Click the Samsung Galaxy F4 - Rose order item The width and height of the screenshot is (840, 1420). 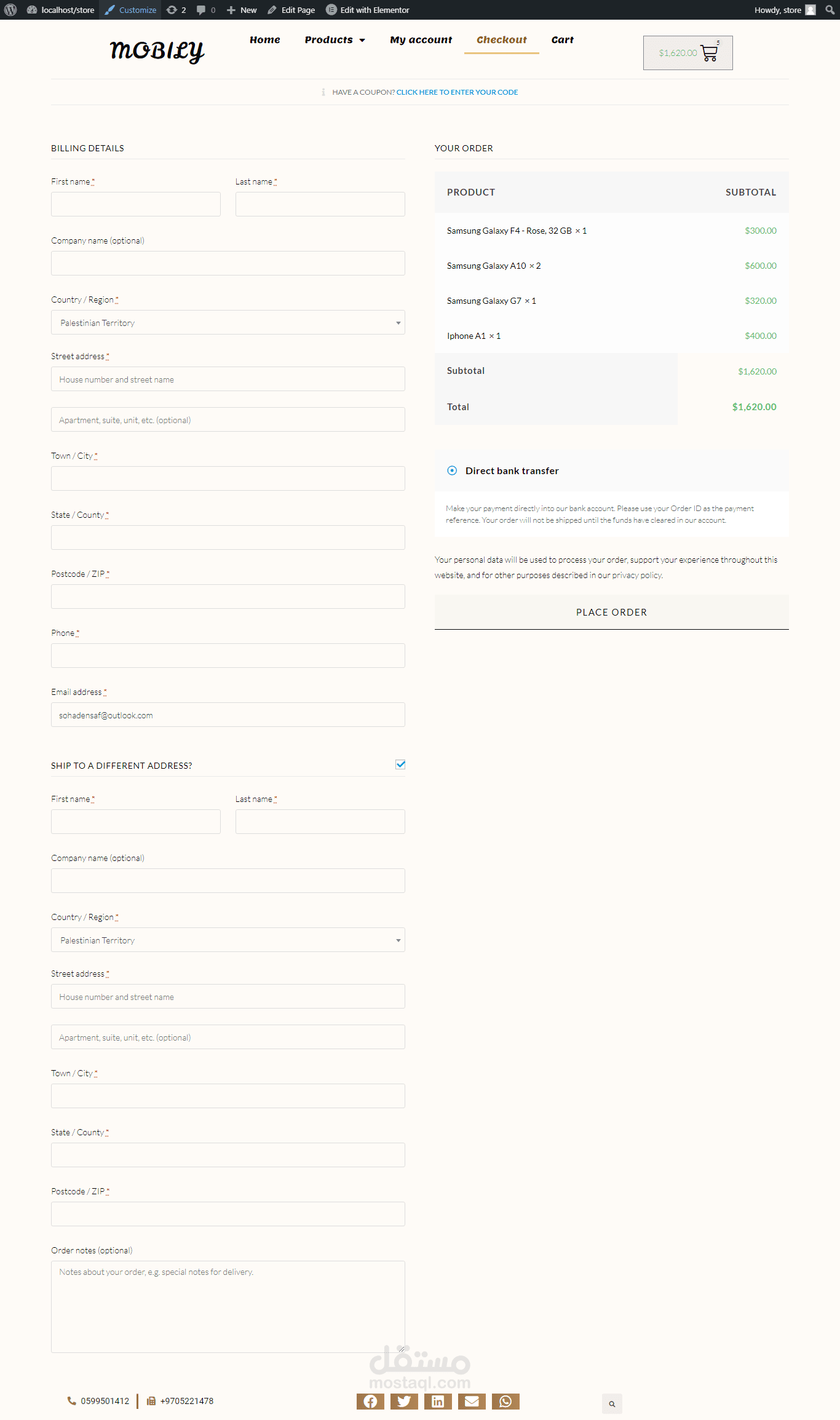tap(517, 231)
